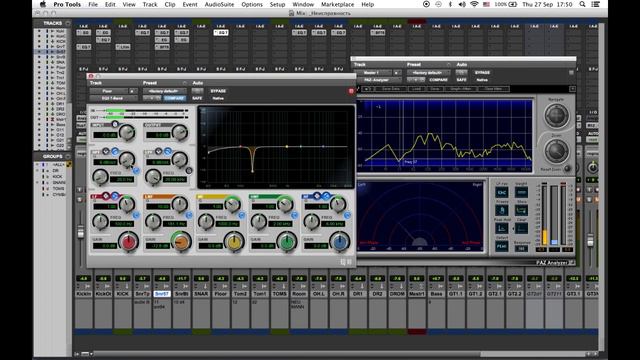Image resolution: width=640 pixels, height=360 pixels.
Task: Click the Navigate knob in PAZ Analyzer
Action: tap(556, 115)
